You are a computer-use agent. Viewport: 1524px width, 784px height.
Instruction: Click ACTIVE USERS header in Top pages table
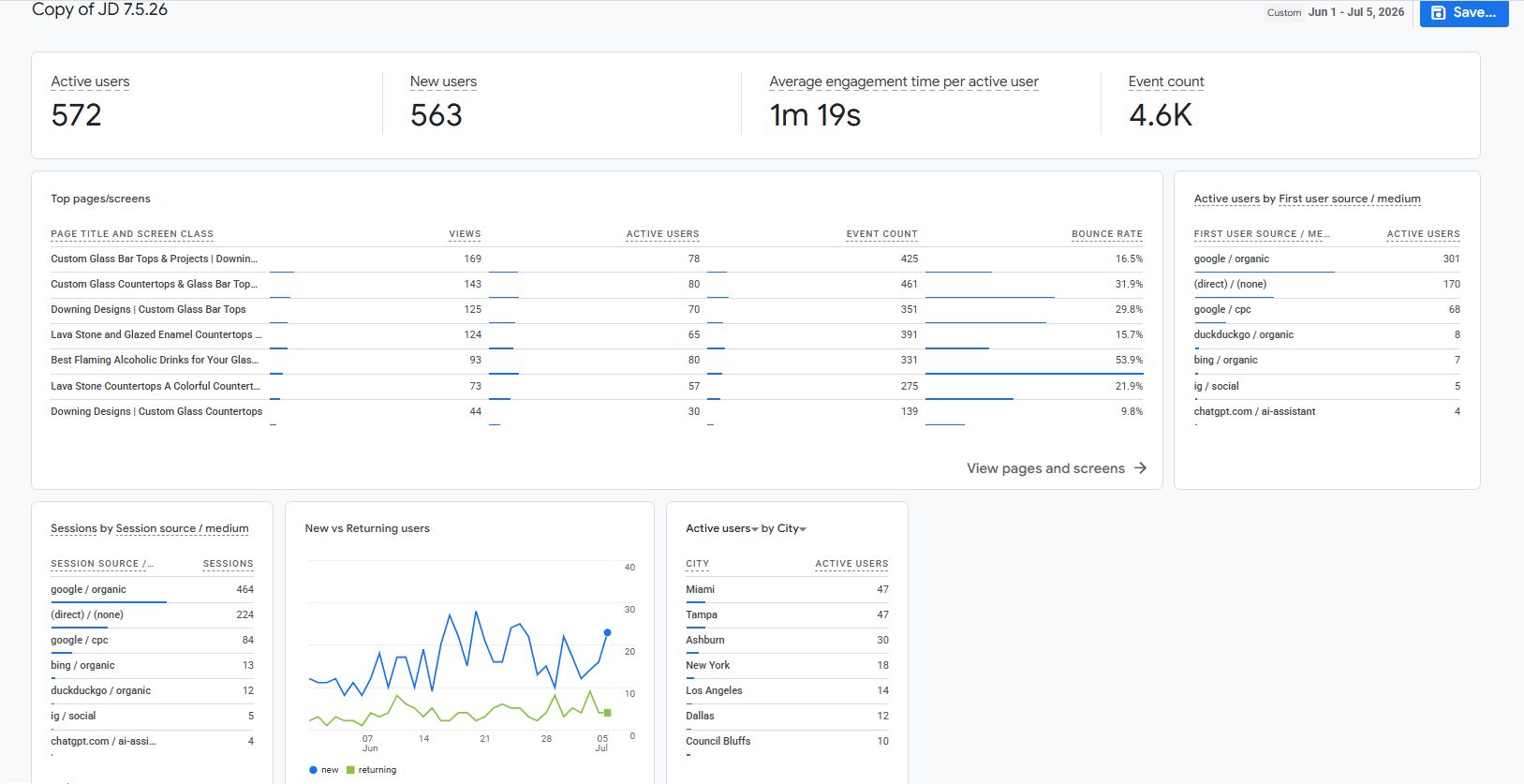662,234
